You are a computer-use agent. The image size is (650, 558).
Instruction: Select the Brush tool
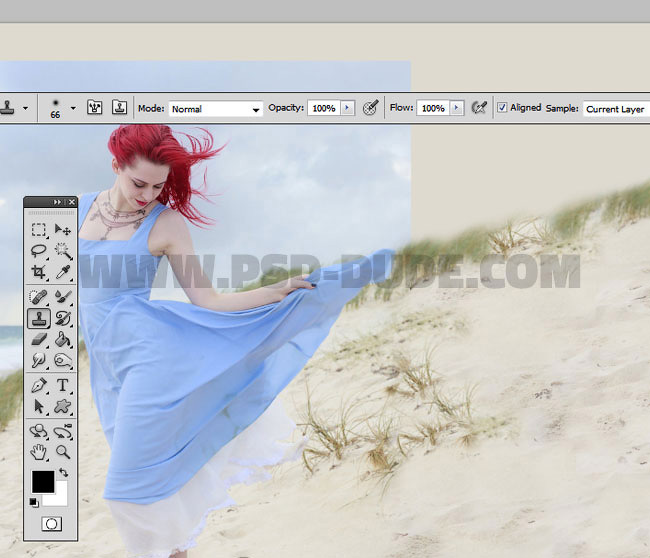pos(63,297)
